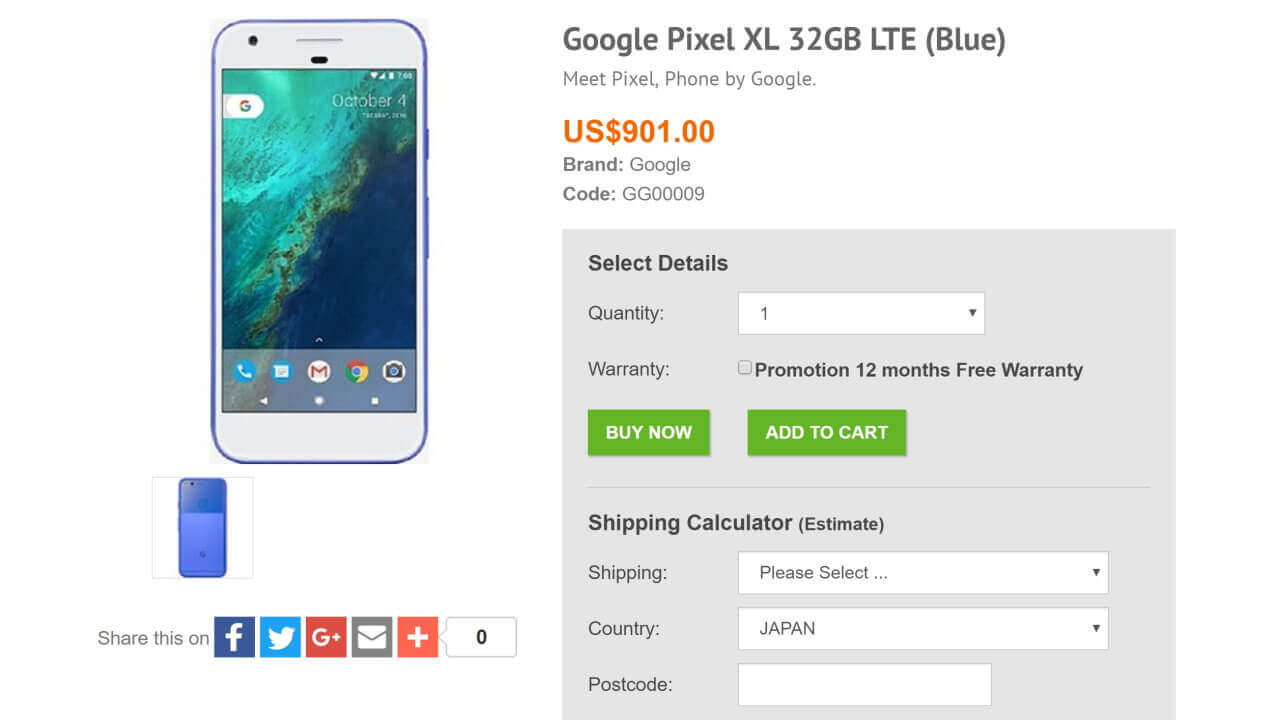
Task: Share the product on Facebook
Action: pos(233,636)
